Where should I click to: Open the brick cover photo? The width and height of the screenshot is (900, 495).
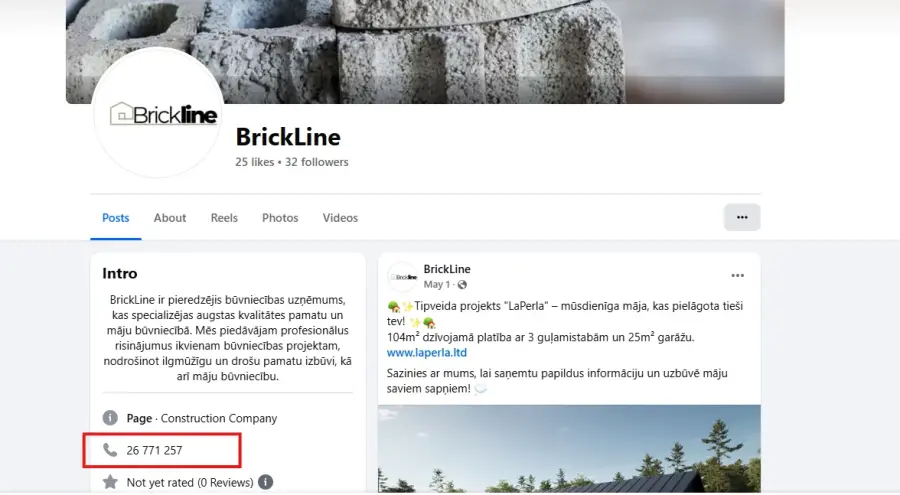tap(425, 52)
